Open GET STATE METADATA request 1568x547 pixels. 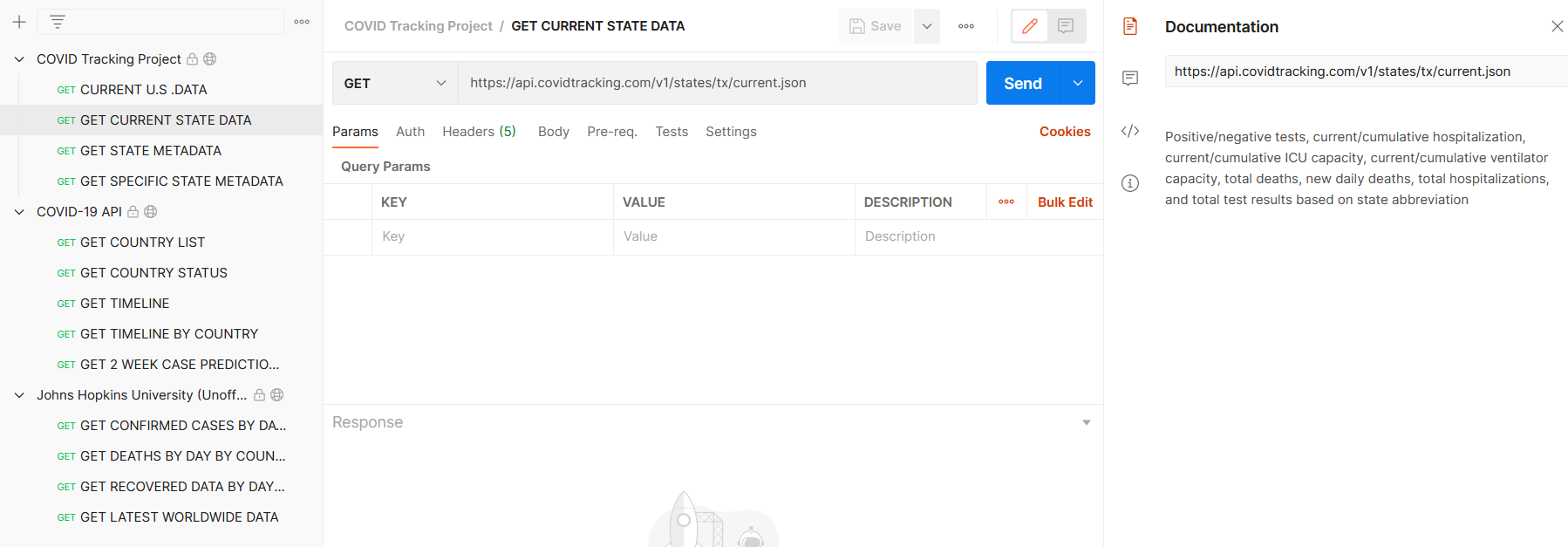[x=161, y=151]
